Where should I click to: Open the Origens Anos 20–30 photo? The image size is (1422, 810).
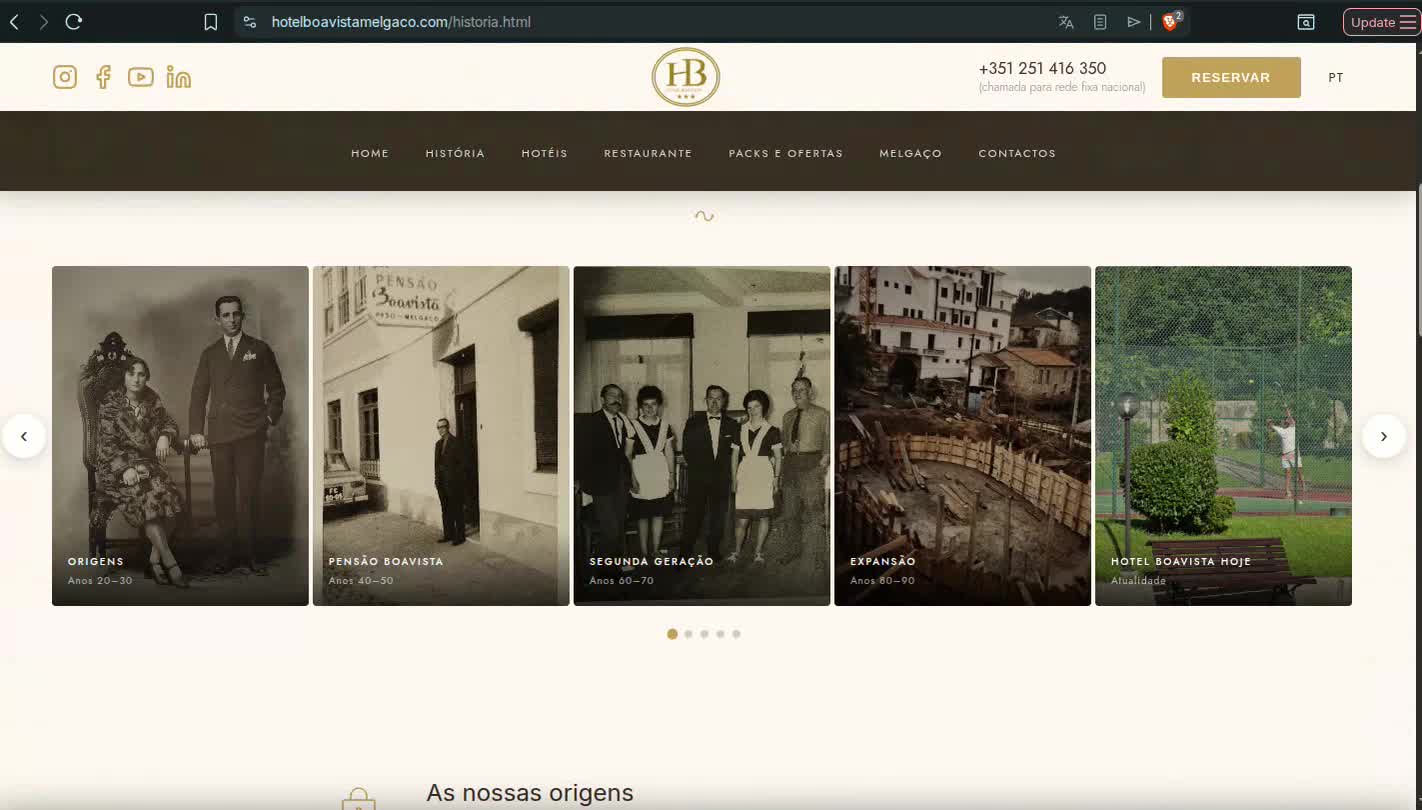(x=180, y=436)
